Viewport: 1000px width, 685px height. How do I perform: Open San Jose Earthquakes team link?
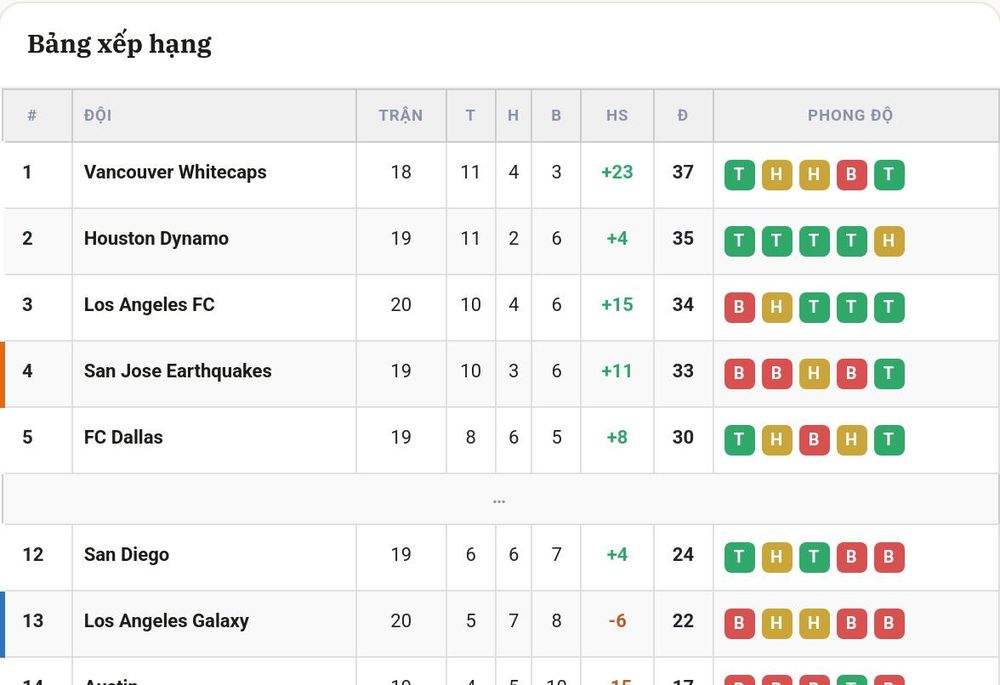tap(178, 371)
